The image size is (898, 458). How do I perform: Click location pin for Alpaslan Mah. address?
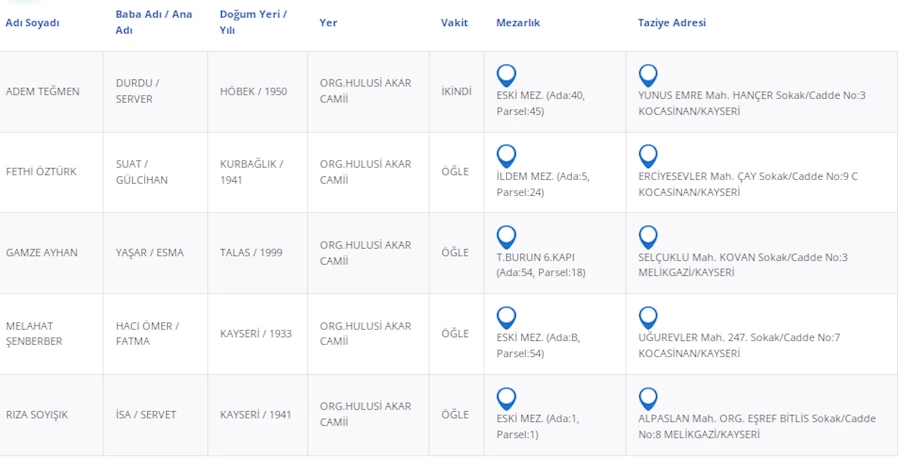pos(648,399)
